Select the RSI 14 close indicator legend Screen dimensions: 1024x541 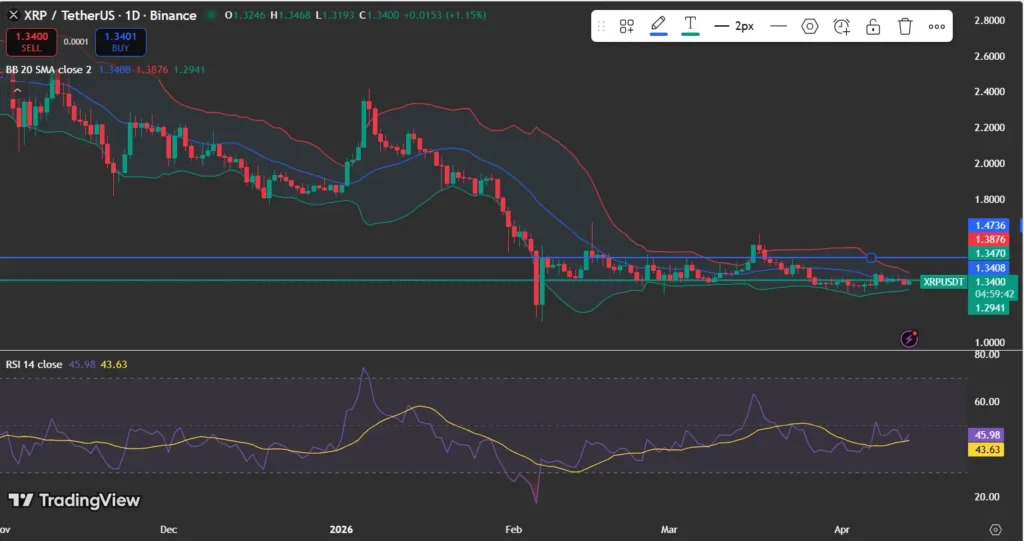34,364
